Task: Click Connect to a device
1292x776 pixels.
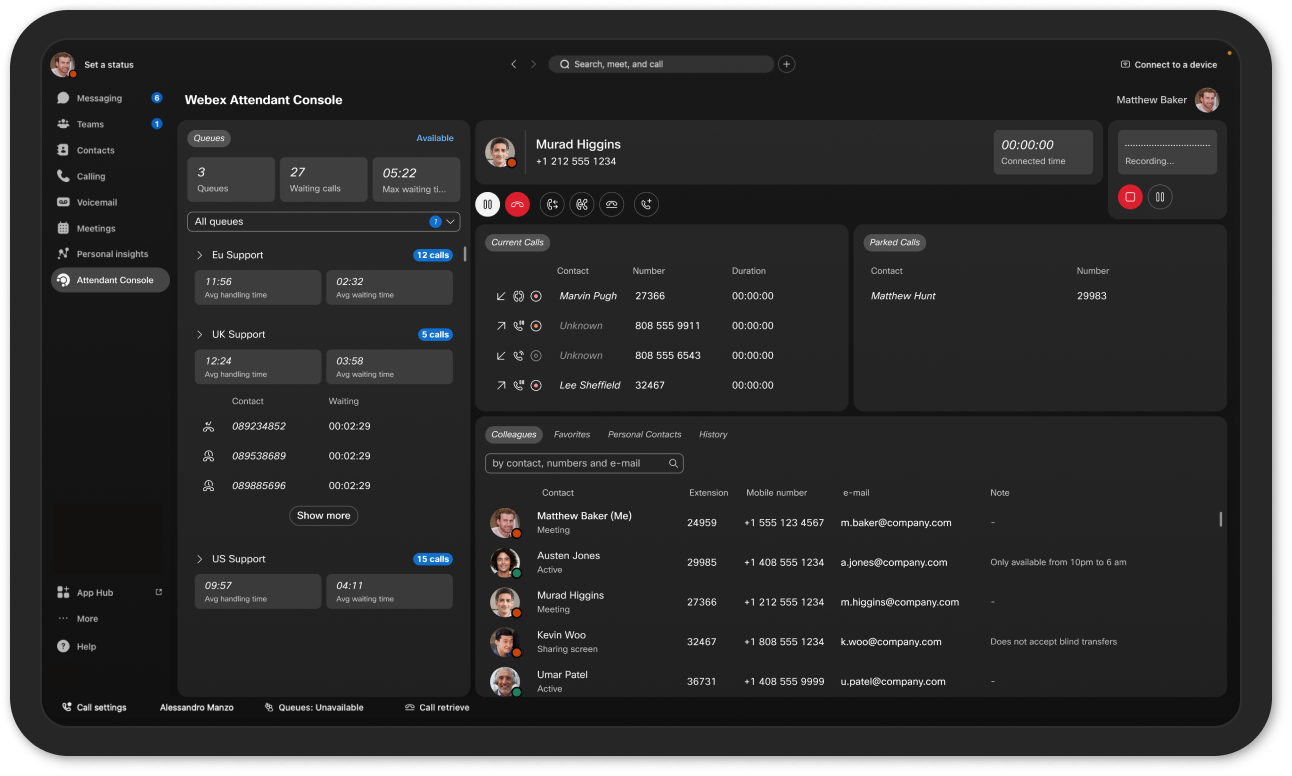Action: click(x=1169, y=64)
